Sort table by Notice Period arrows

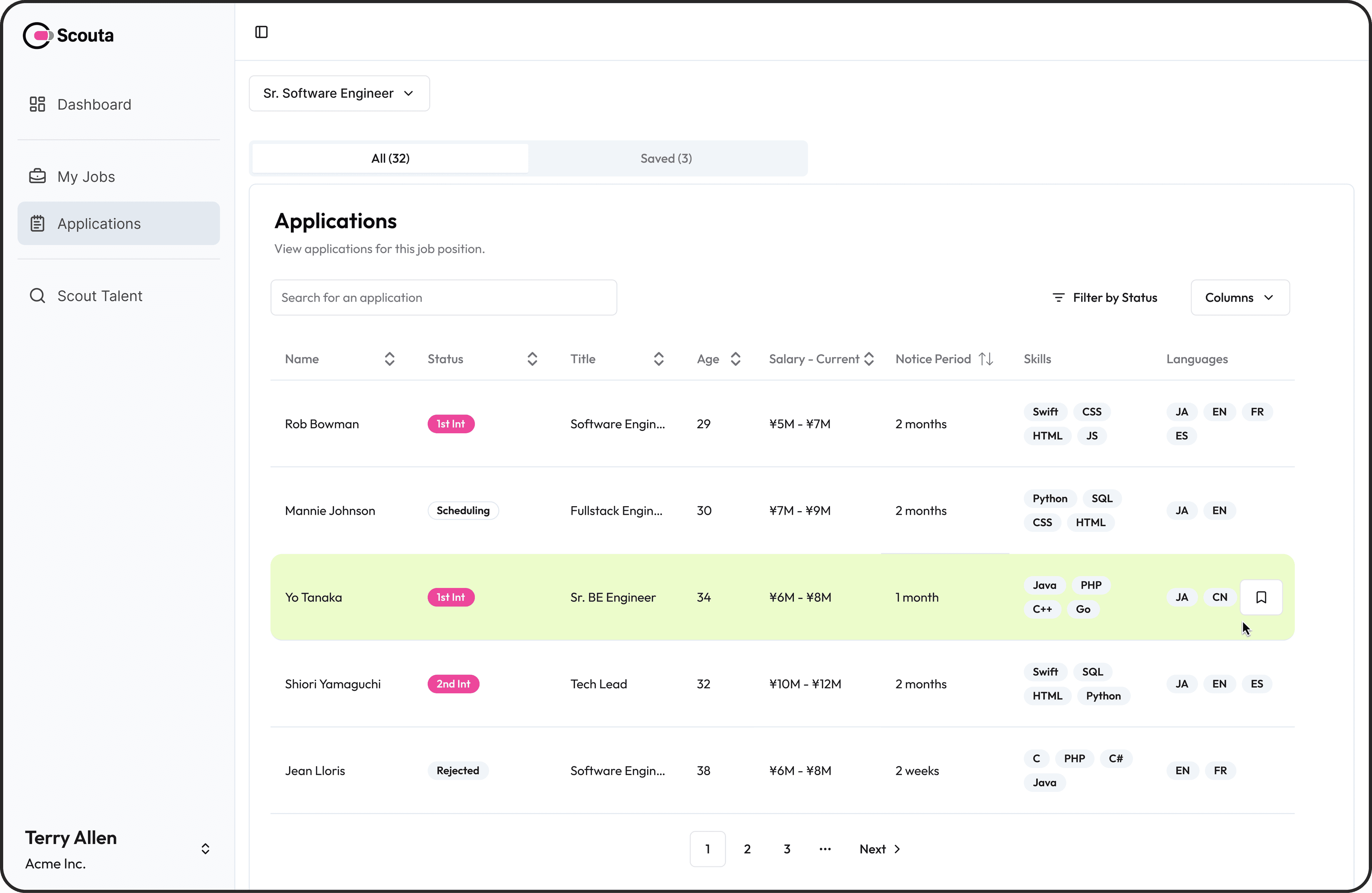pyautogui.click(x=986, y=359)
